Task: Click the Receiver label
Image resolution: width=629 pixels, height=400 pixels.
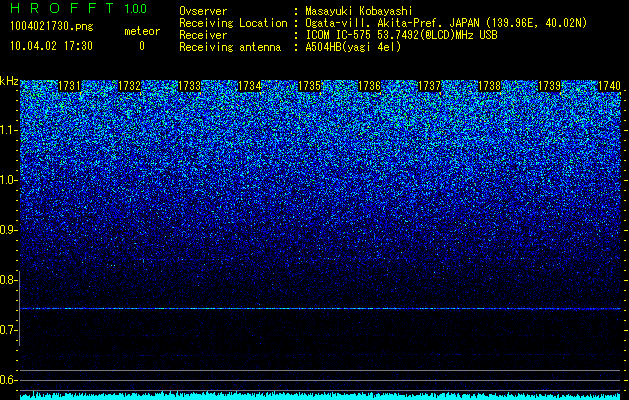Action: pos(203,35)
